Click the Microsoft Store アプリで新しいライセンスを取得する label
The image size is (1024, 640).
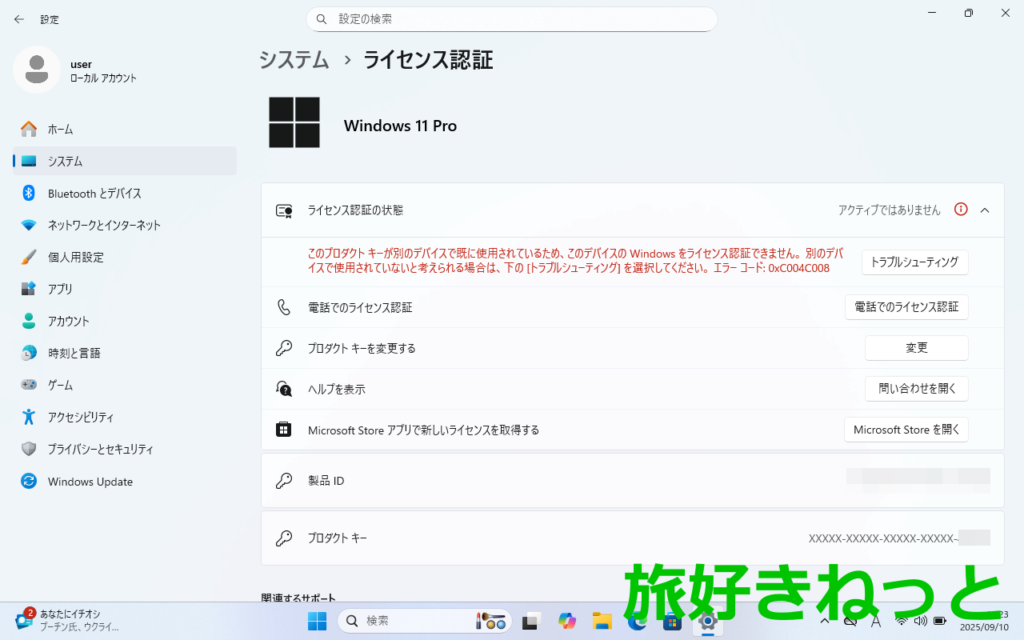click(423, 430)
